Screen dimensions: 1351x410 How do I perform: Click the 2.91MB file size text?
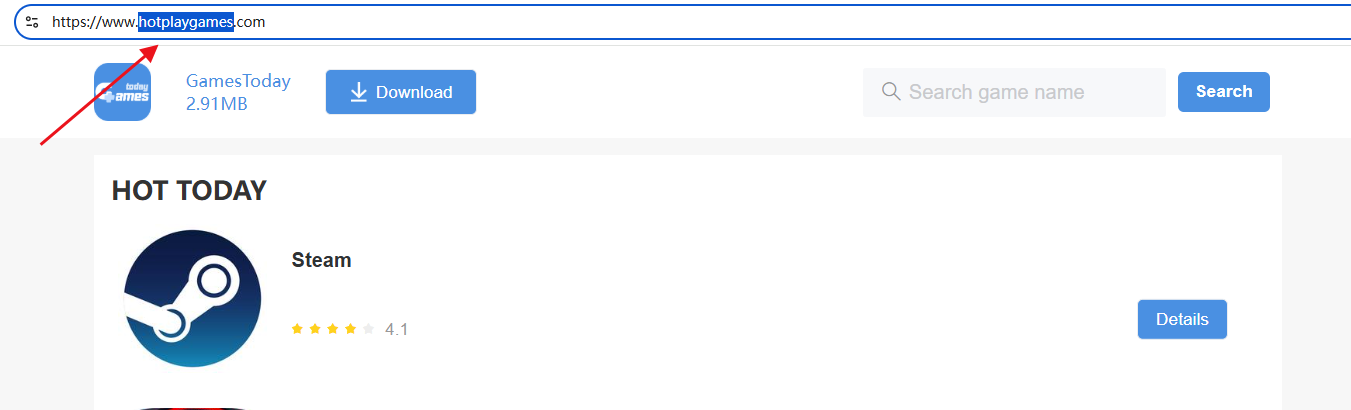pyautogui.click(x=216, y=104)
